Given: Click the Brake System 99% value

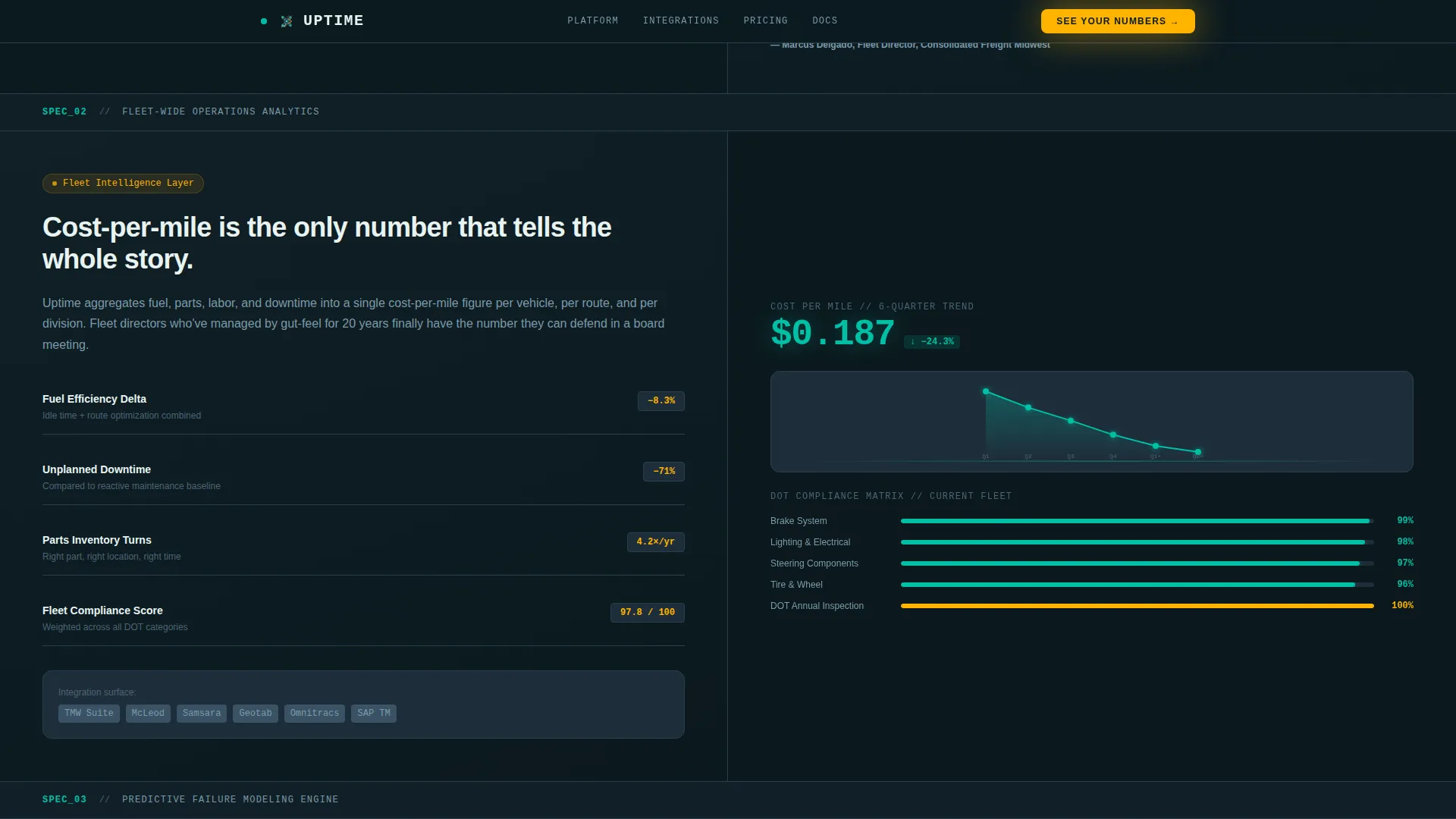Looking at the screenshot, I should pyautogui.click(x=1405, y=521).
